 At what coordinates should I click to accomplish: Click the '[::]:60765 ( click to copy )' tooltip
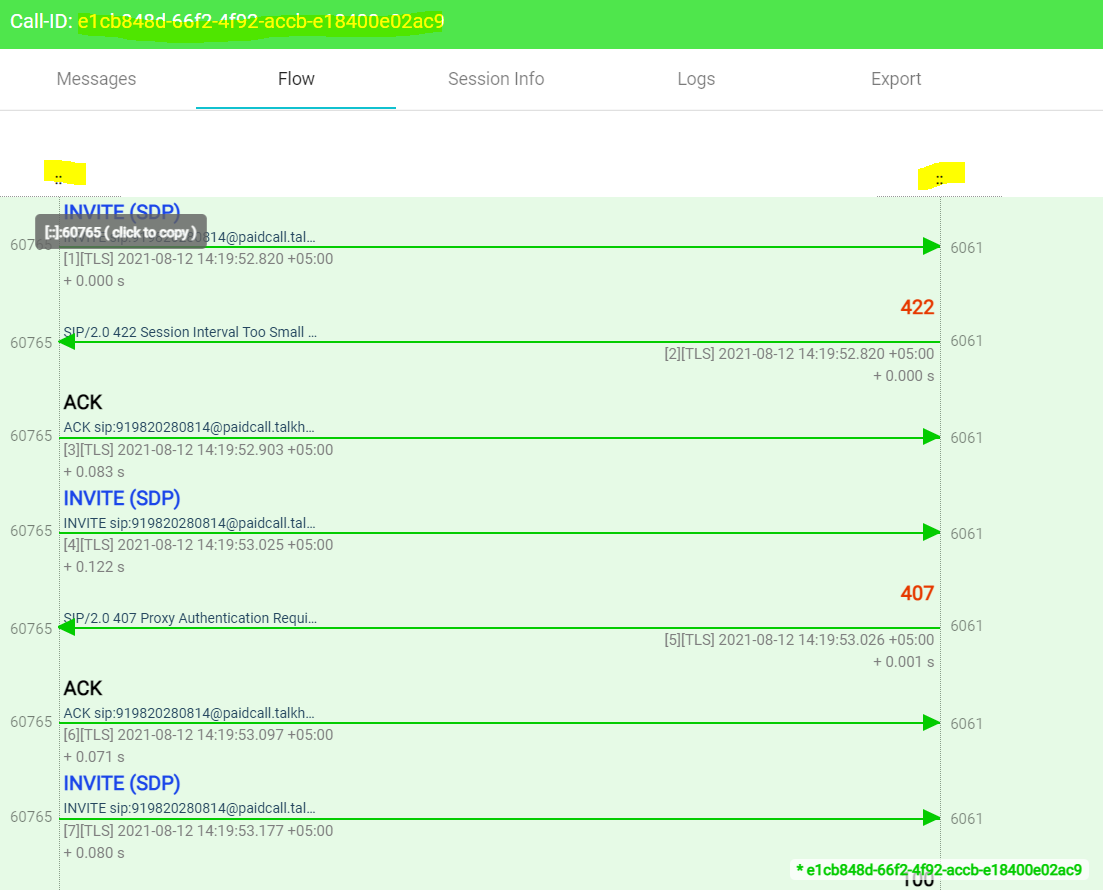click(x=120, y=231)
